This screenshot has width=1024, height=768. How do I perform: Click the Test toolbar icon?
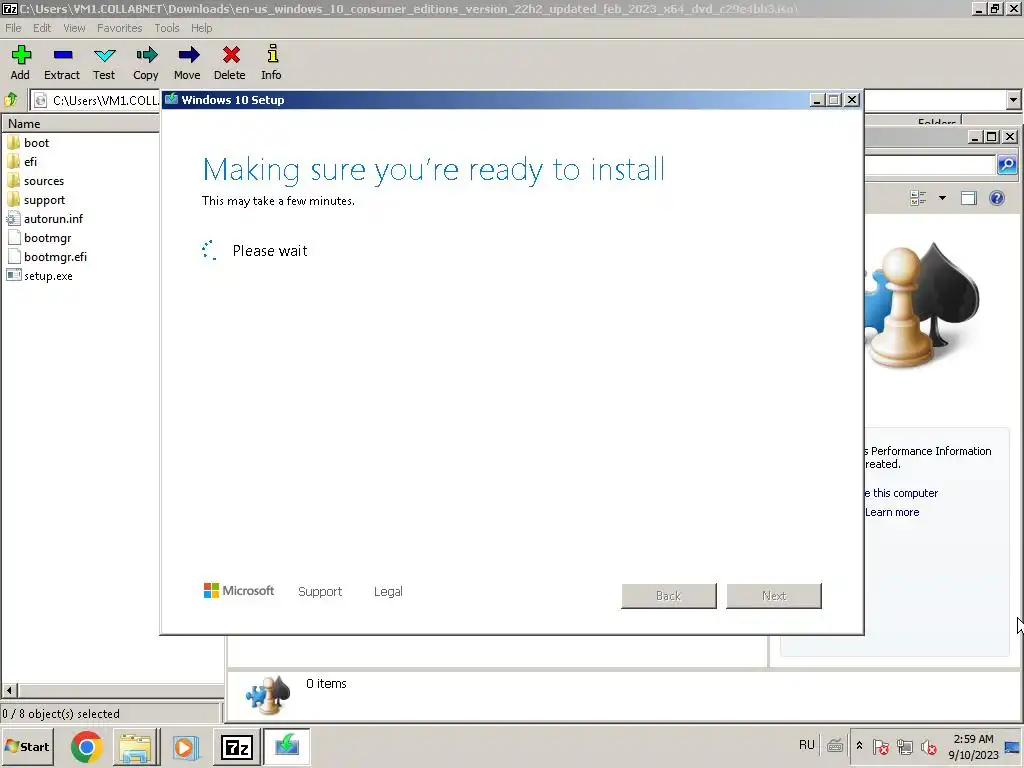104,63
